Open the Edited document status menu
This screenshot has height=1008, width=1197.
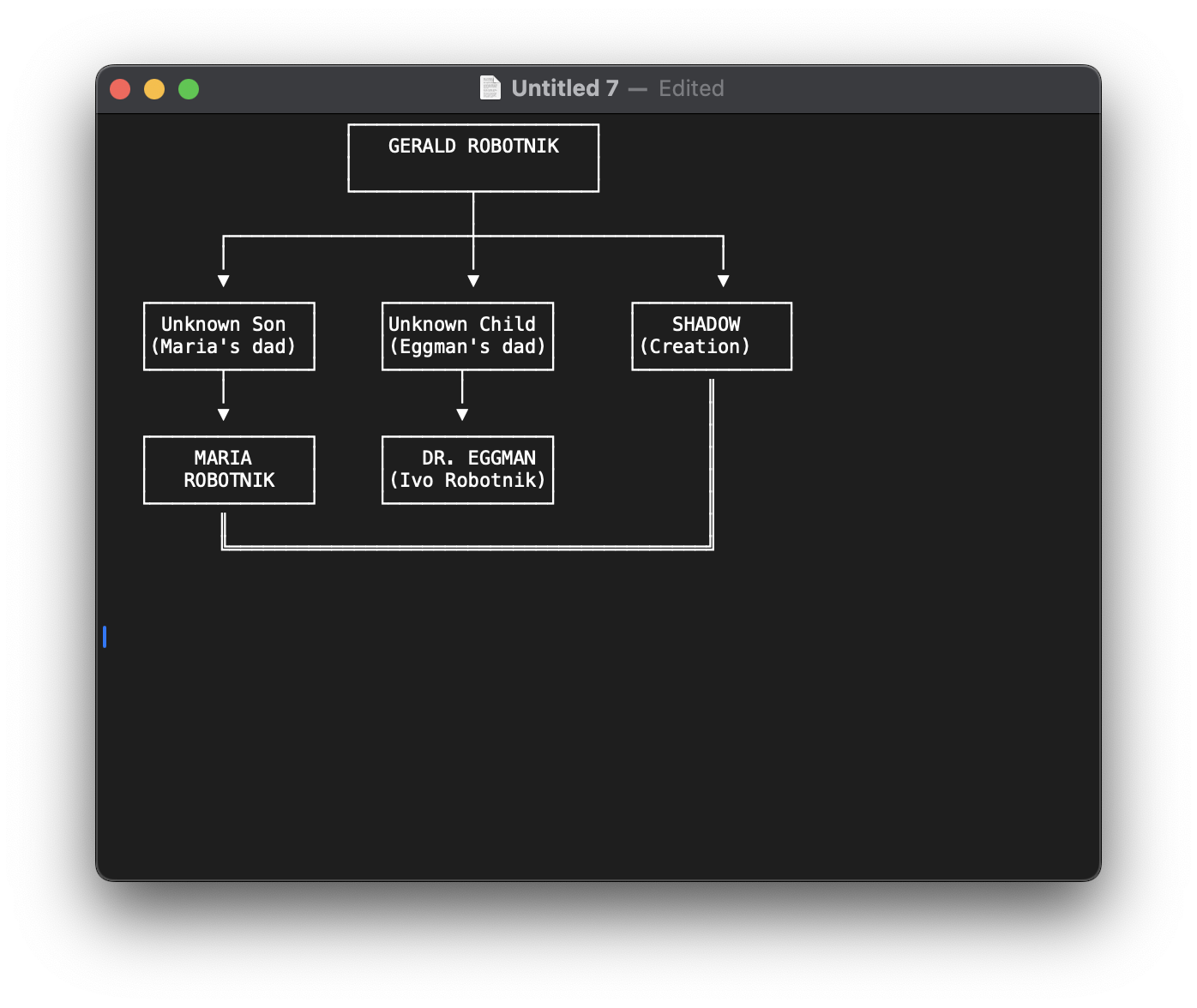click(691, 88)
